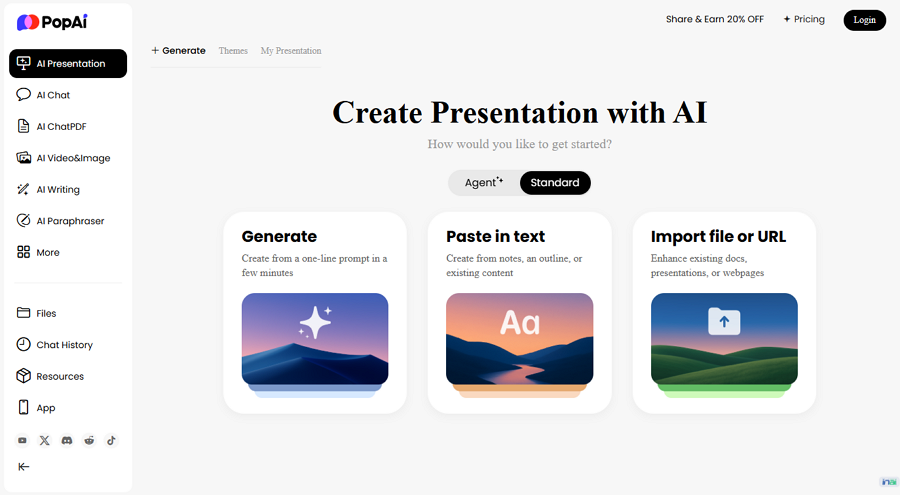This screenshot has height=495, width=900.
Task: Click the AI Writing magic wand icon
Action: tap(23, 189)
